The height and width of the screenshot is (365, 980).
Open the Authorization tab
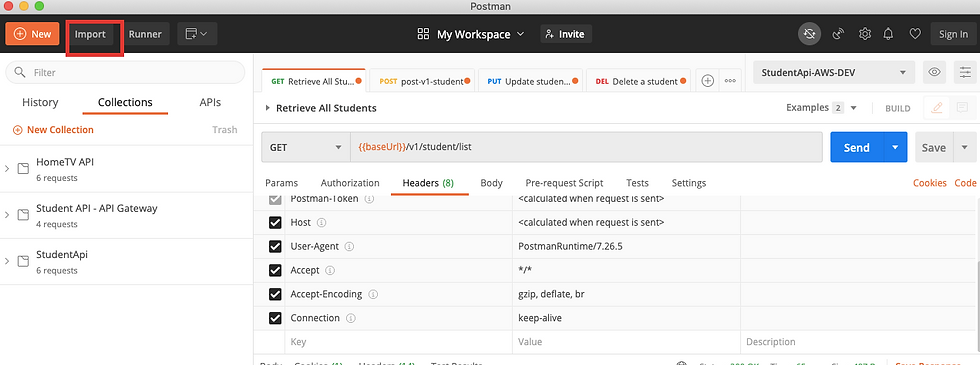click(x=350, y=183)
